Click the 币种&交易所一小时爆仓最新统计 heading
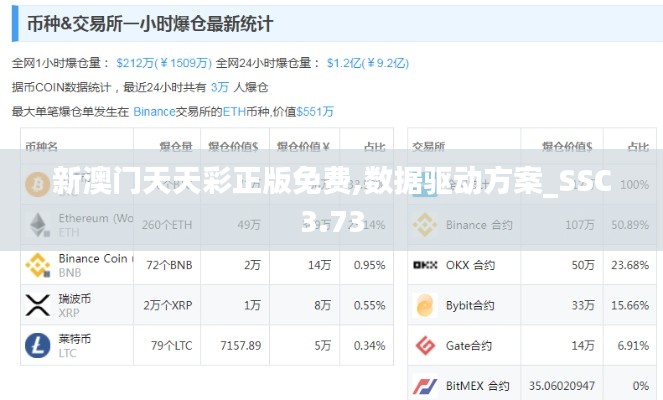The width and height of the screenshot is (663, 400). [150, 24]
